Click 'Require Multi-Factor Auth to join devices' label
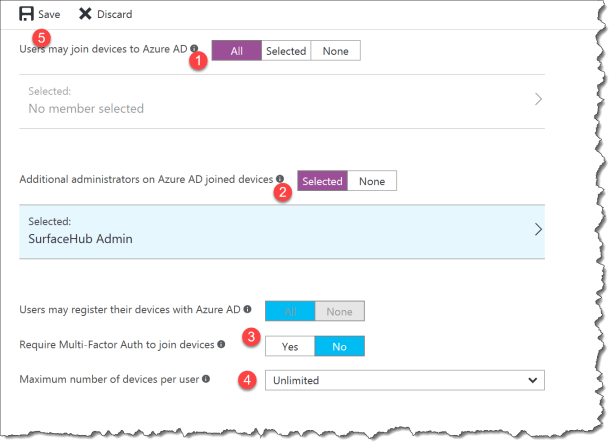Viewport: 615px width, 448px height. [x=116, y=344]
